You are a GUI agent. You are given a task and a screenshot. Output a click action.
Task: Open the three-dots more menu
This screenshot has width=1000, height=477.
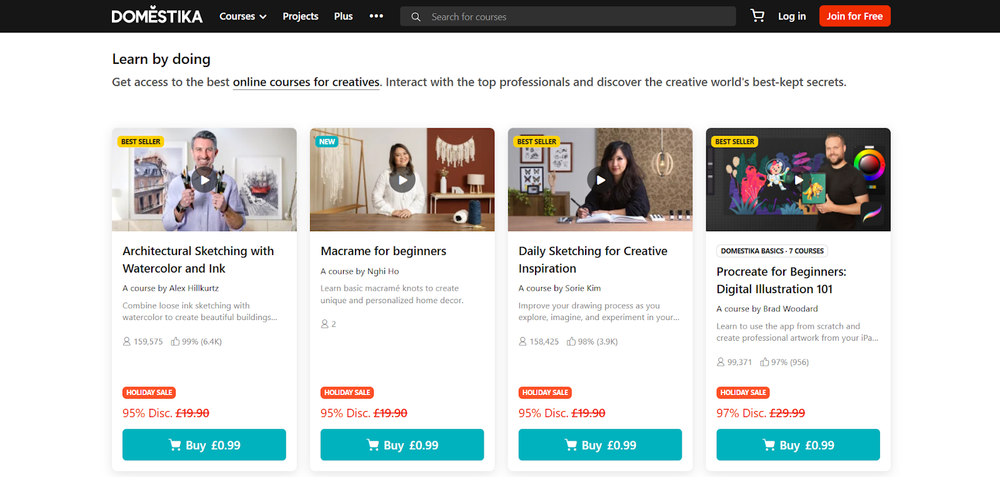[x=376, y=16]
